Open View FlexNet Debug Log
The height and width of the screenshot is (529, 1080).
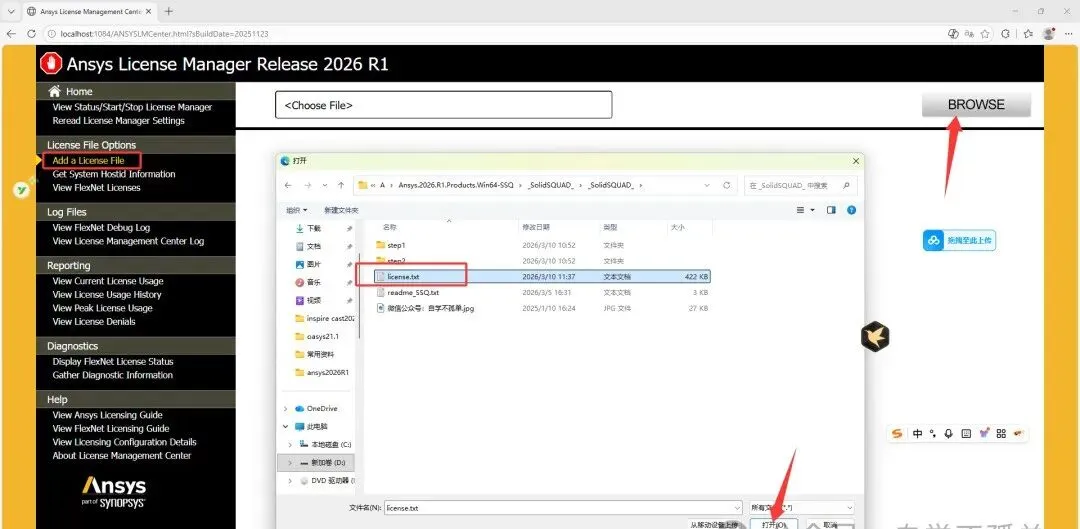101,227
